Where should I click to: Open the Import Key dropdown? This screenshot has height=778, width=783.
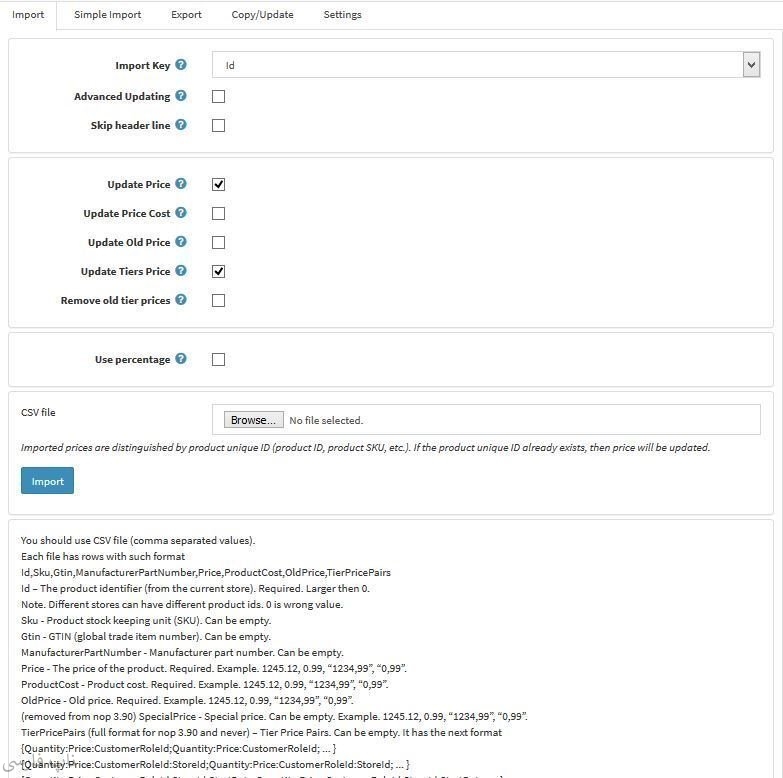[x=486, y=65]
